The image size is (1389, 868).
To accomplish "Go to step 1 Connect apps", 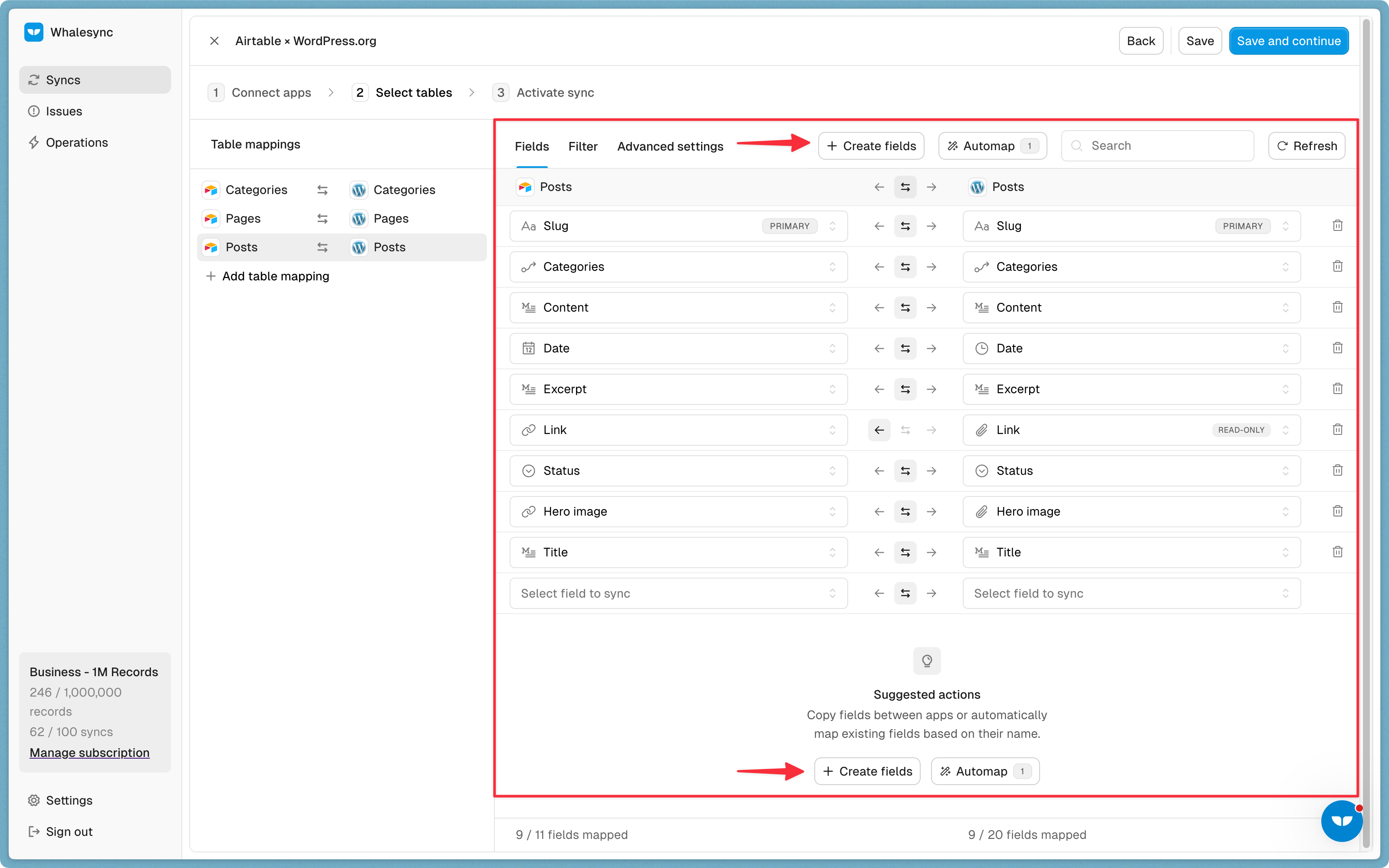I will coord(260,92).
